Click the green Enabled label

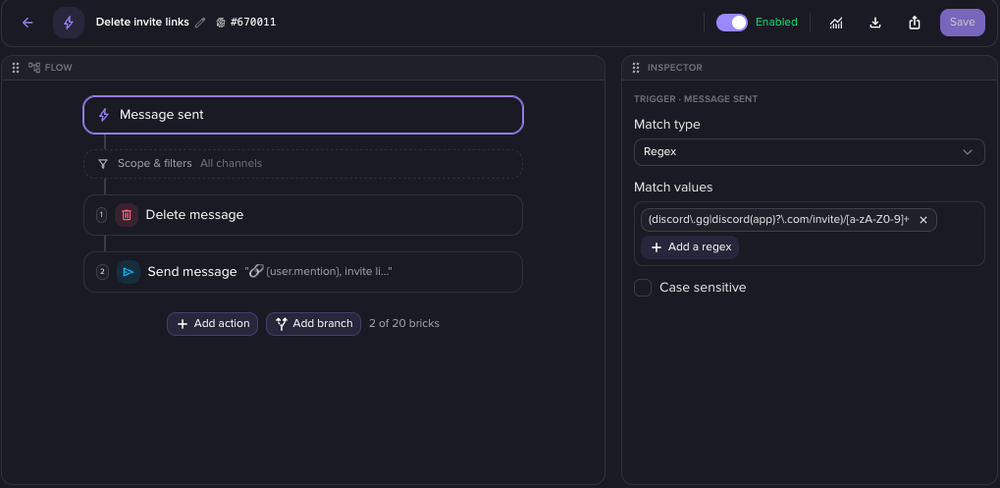tap(776, 22)
